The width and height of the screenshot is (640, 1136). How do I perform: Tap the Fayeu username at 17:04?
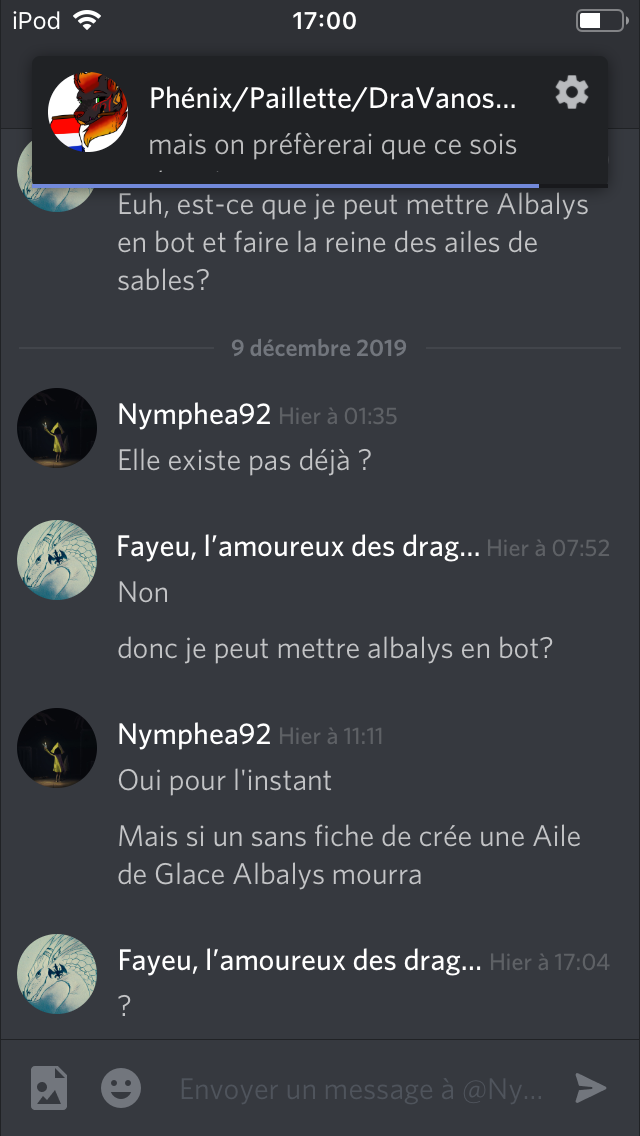coord(298,962)
